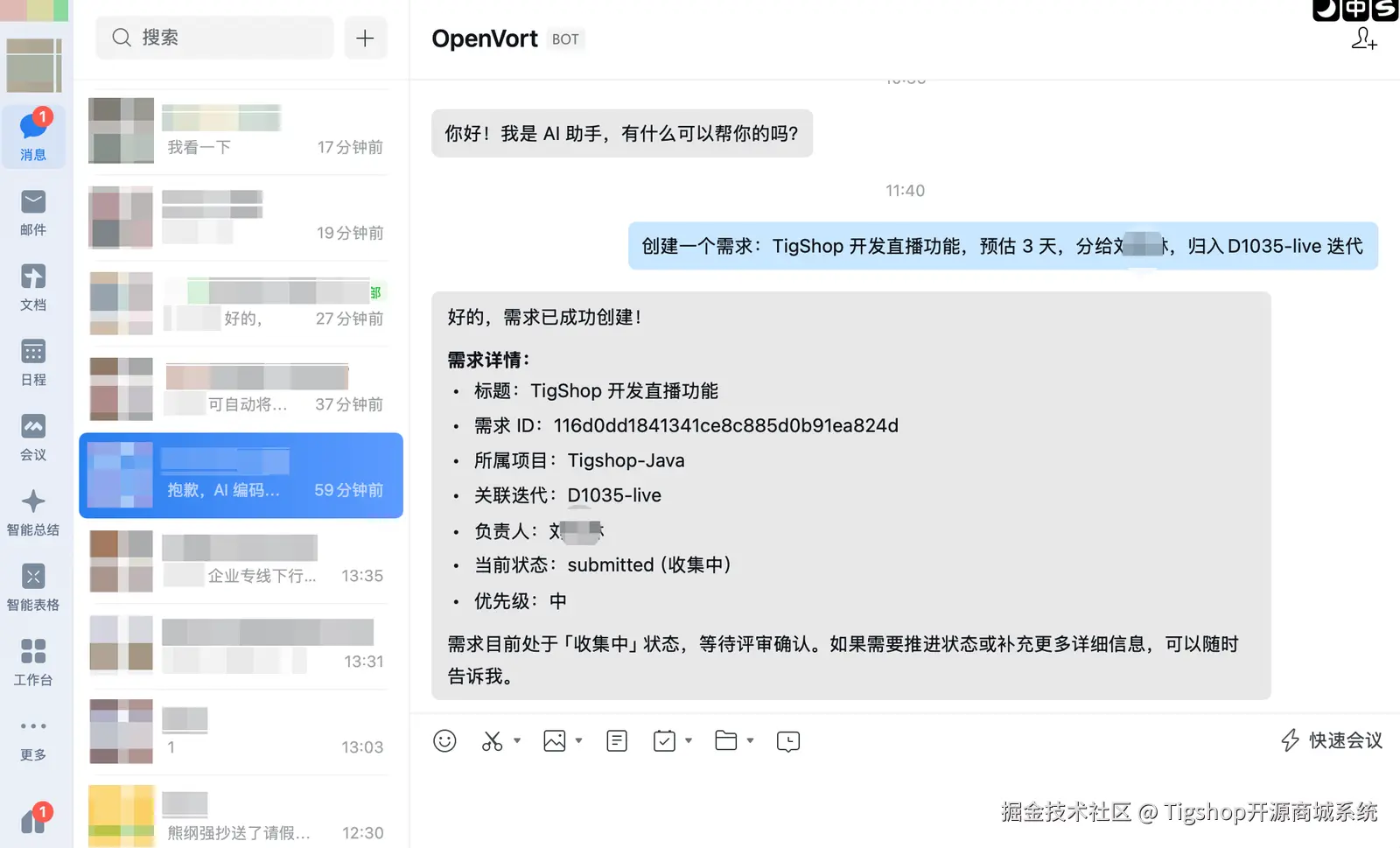Viewport: 1400px width, 848px height.
Task: Click the 需求 ID value text
Action: click(x=725, y=425)
